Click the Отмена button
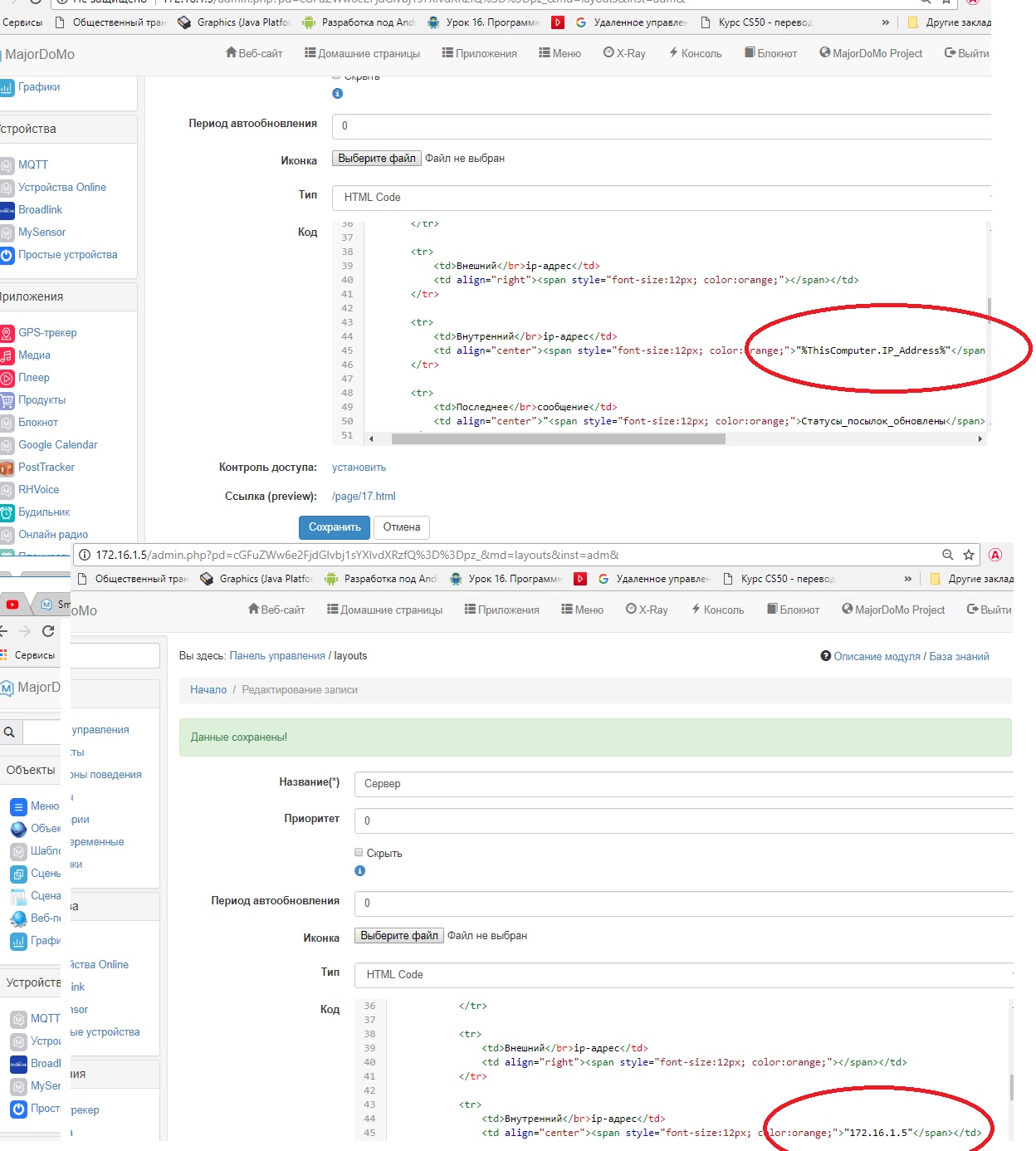 pos(401,527)
